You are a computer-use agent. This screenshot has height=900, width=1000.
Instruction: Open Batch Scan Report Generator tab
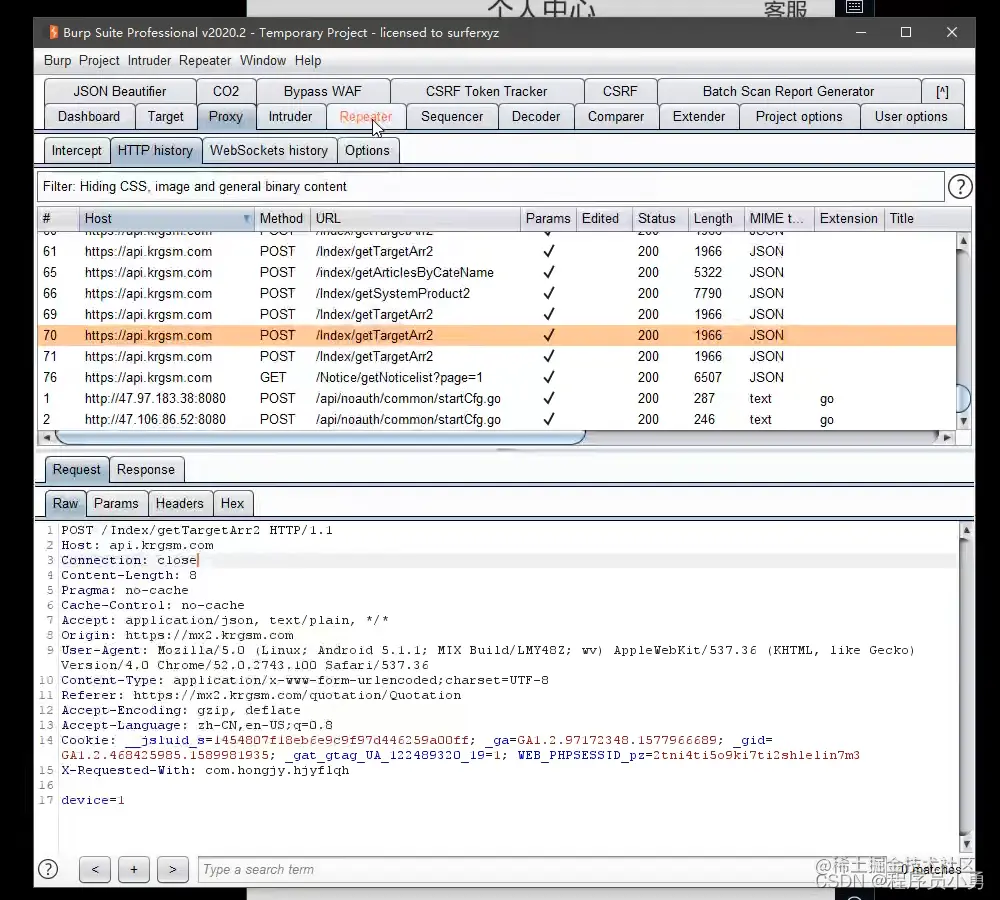[788, 91]
